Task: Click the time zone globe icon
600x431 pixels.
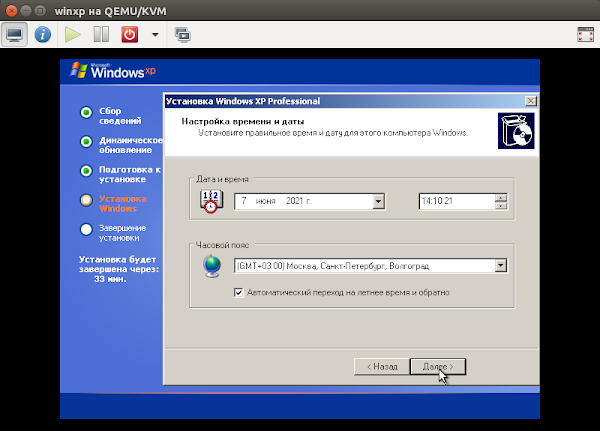Action: pos(212,266)
